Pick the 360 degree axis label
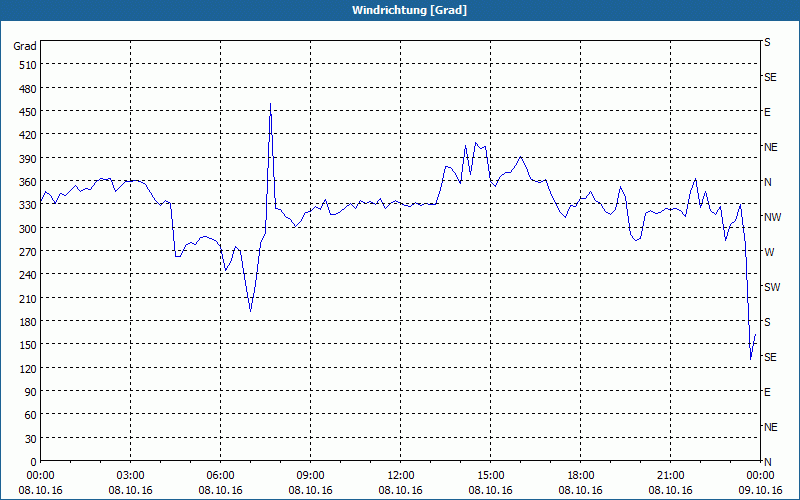The width and height of the screenshot is (800, 500). point(28,182)
